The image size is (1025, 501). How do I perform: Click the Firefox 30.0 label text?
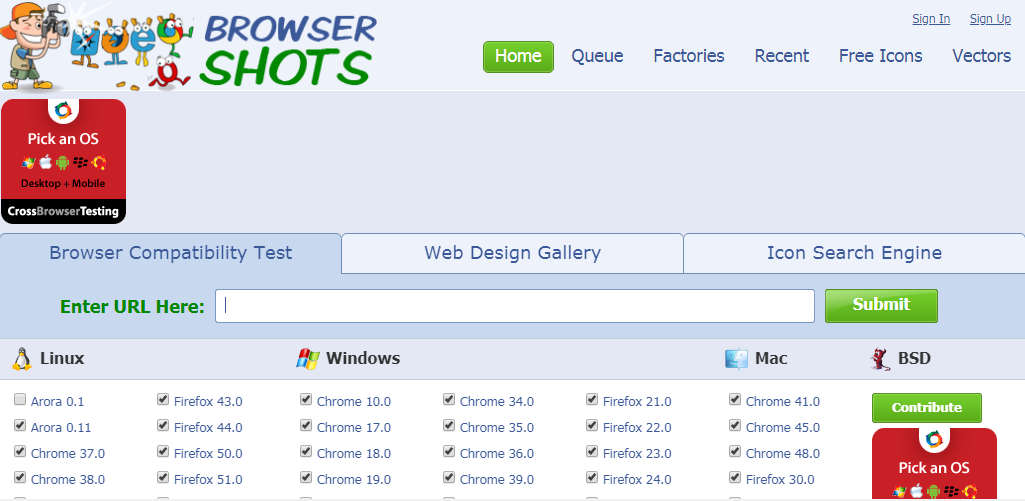click(x=780, y=480)
